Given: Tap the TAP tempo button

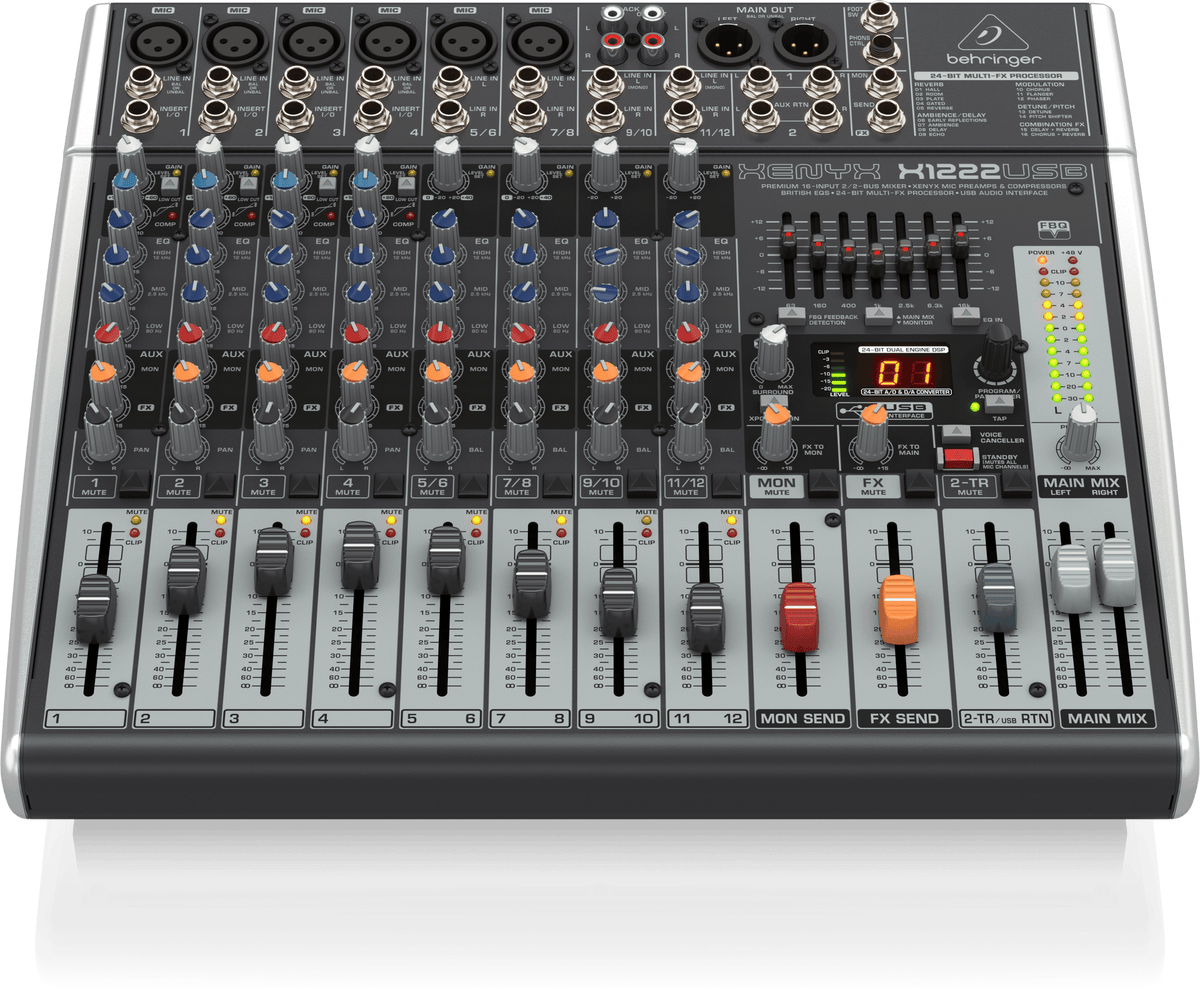Looking at the screenshot, I should click(x=999, y=403).
